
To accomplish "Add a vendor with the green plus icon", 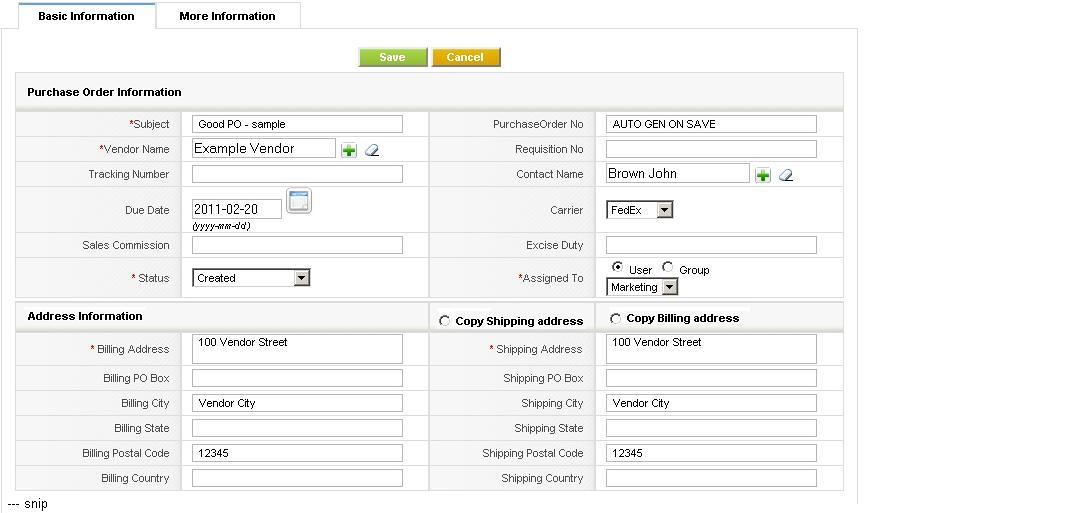I will pyautogui.click(x=349, y=150).
